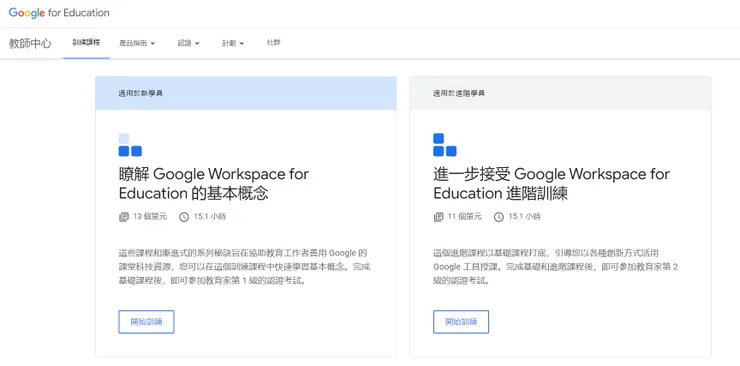Screen dimensions: 740x366
Task: Click the 適用於新學員 card header
Action: 246,93
